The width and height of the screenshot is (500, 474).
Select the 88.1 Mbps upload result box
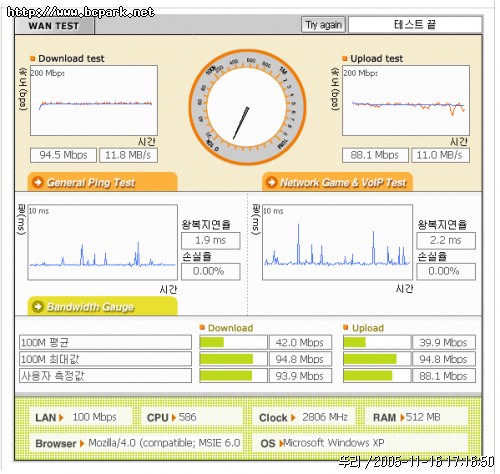click(375, 155)
